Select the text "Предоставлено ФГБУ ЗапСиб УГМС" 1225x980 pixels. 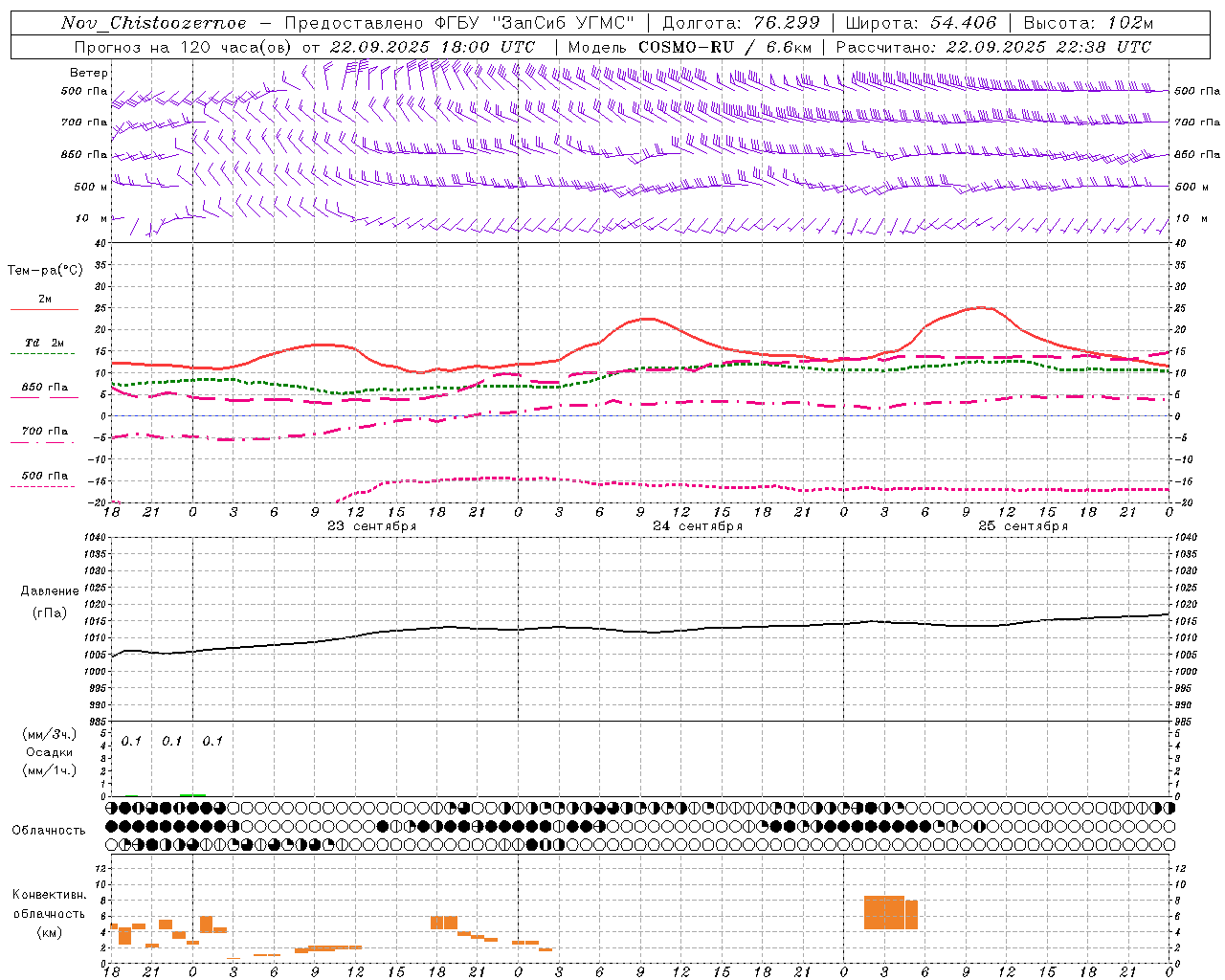(x=459, y=23)
